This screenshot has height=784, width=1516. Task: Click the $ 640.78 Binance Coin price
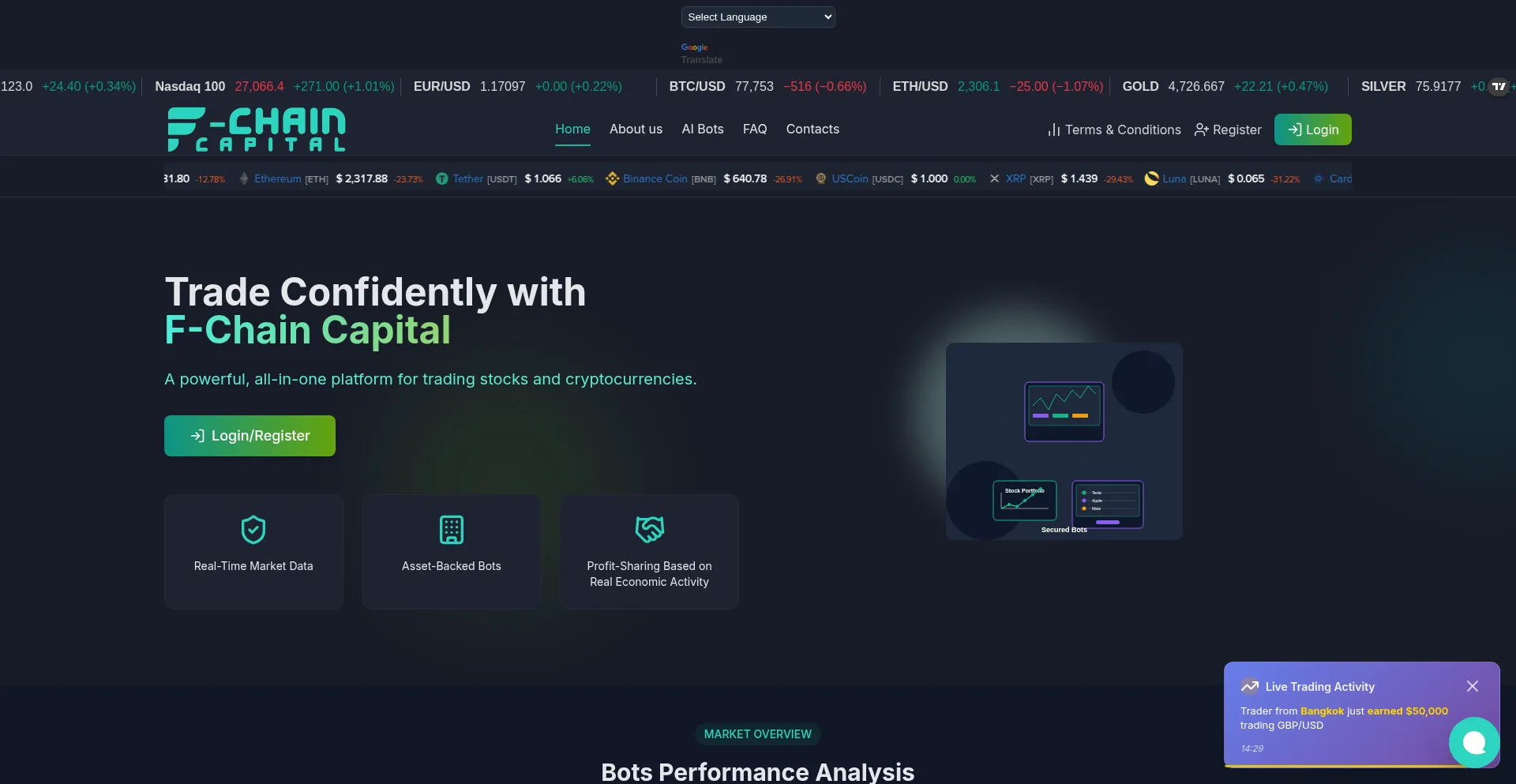pos(745,178)
